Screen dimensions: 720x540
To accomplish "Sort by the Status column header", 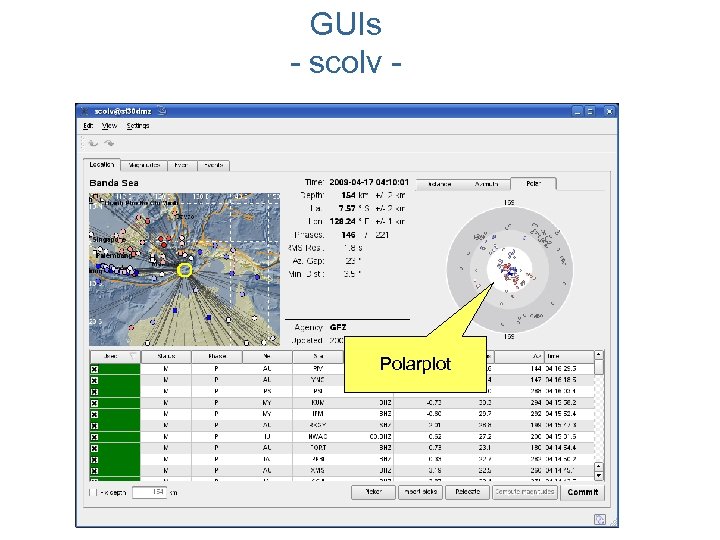I will click(166, 356).
